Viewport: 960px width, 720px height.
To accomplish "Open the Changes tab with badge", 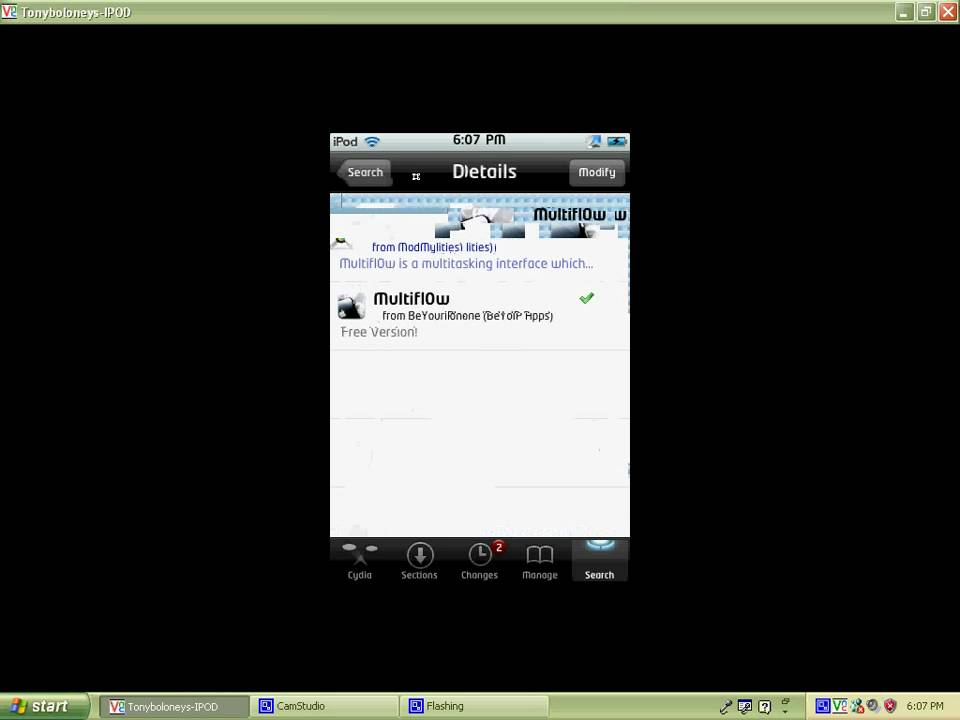I will [x=479, y=561].
